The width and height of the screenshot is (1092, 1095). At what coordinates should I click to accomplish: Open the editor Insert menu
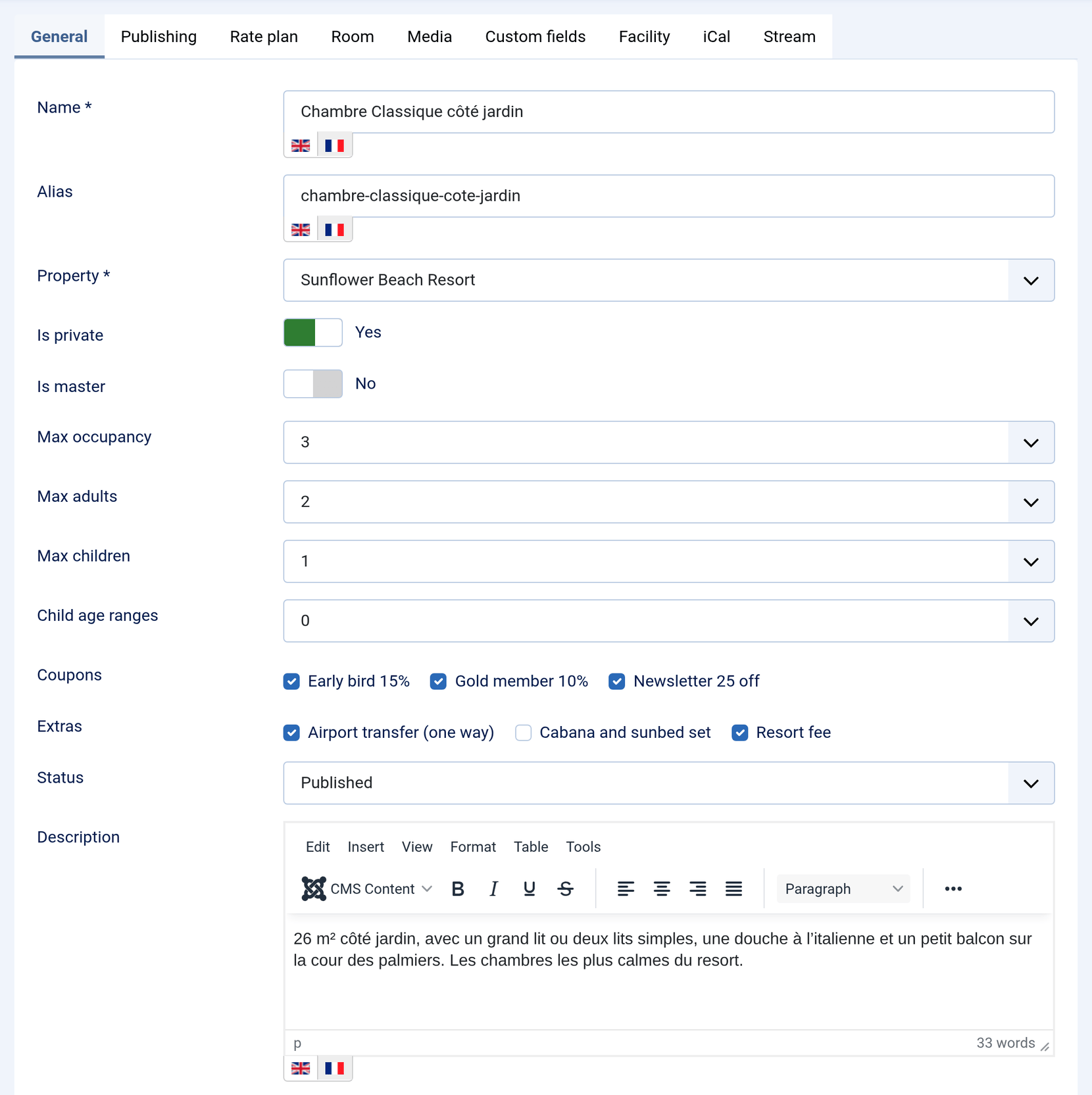tap(366, 847)
